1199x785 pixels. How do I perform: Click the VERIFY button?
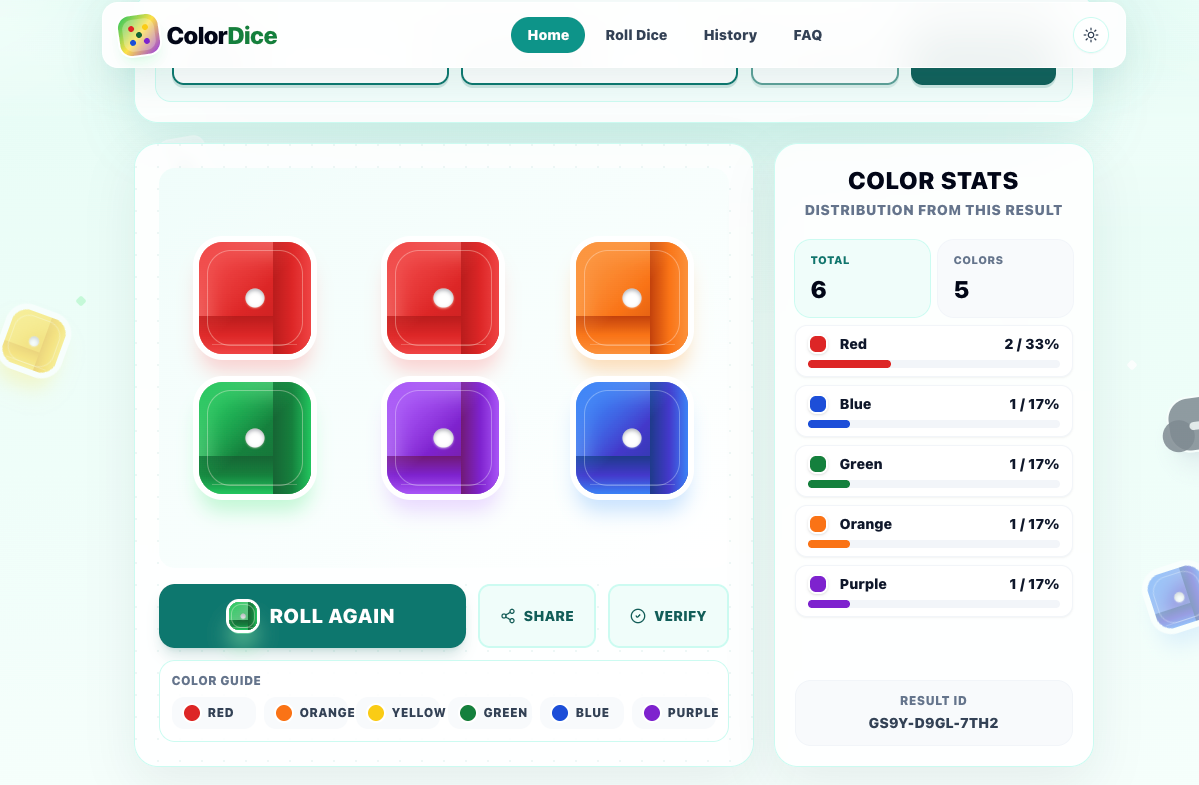coord(668,616)
